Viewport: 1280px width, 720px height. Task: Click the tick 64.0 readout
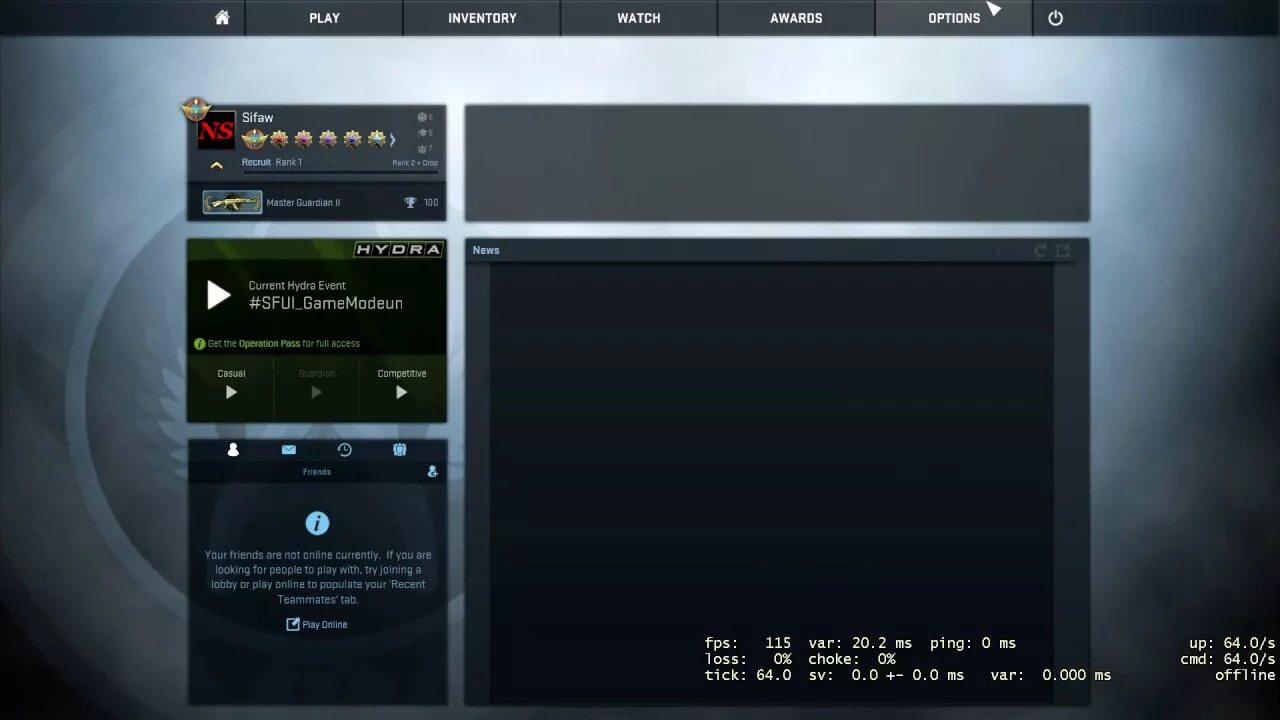748,675
